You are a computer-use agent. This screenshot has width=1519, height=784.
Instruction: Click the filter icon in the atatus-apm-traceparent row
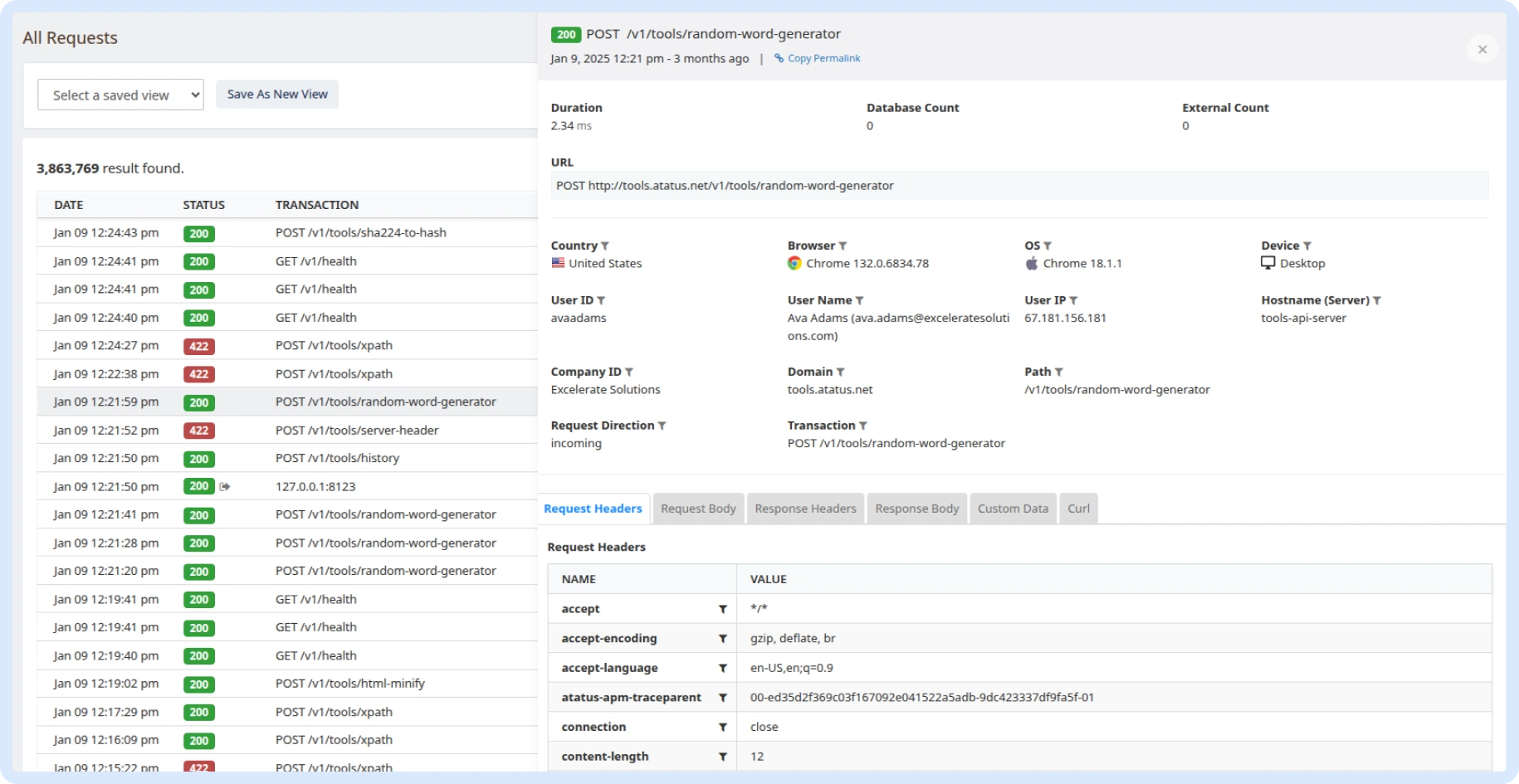pos(722,698)
